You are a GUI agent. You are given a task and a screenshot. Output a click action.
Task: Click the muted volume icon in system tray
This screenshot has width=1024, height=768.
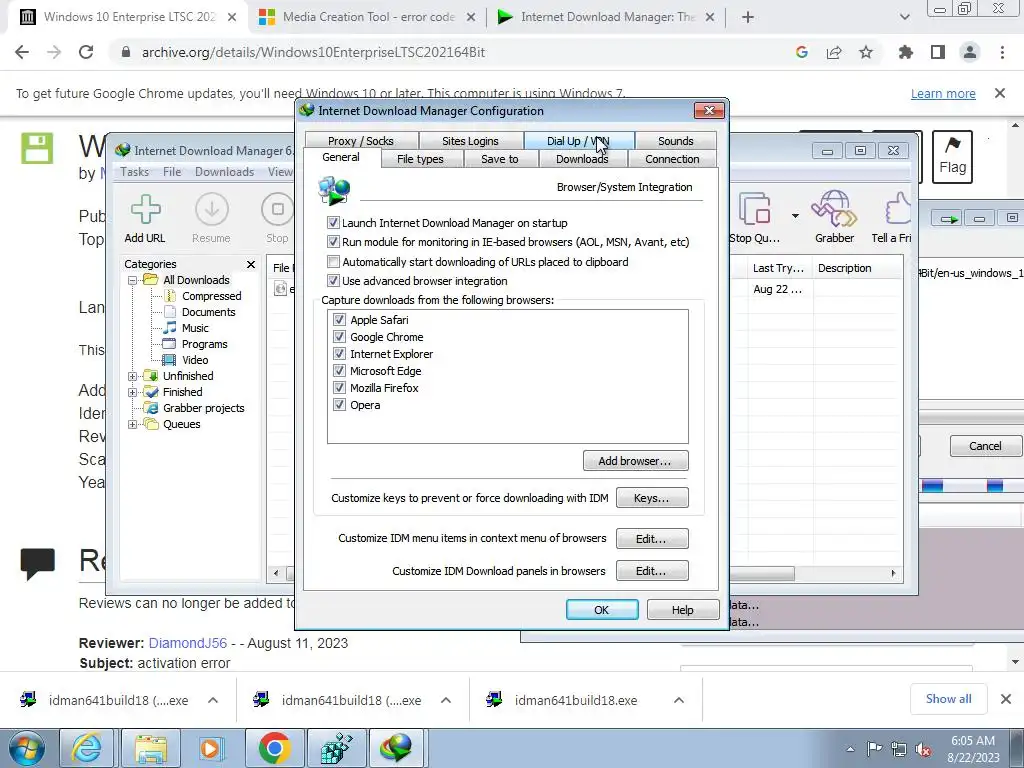(x=923, y=749)
